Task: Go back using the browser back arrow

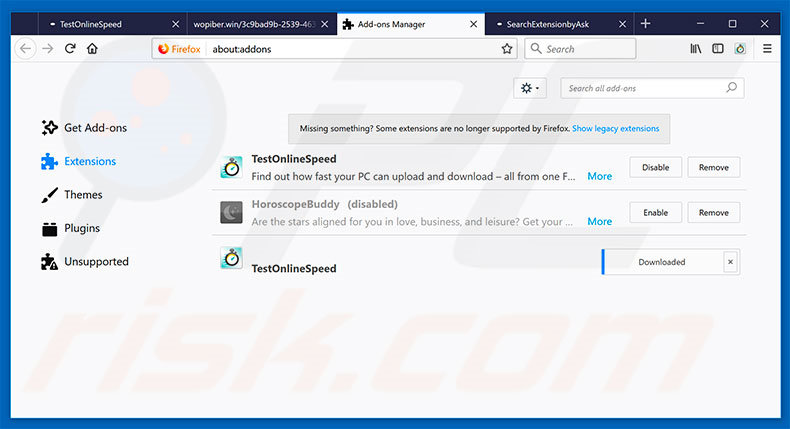Action: coord(26,49)
